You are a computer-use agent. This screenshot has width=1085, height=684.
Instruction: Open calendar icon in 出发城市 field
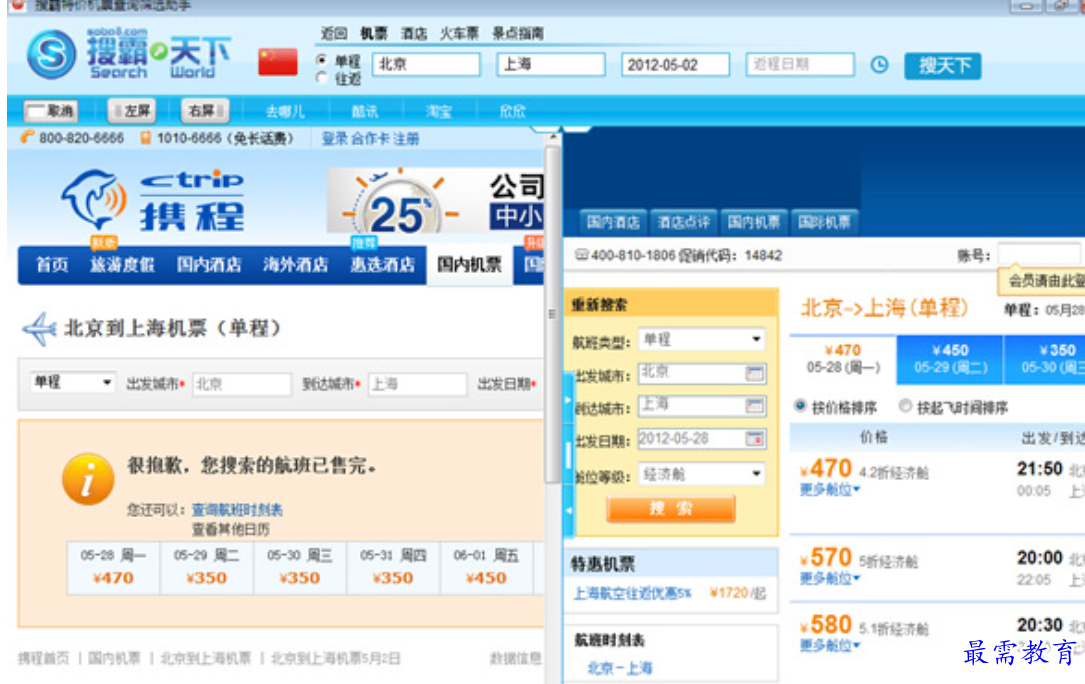[754, 374]
